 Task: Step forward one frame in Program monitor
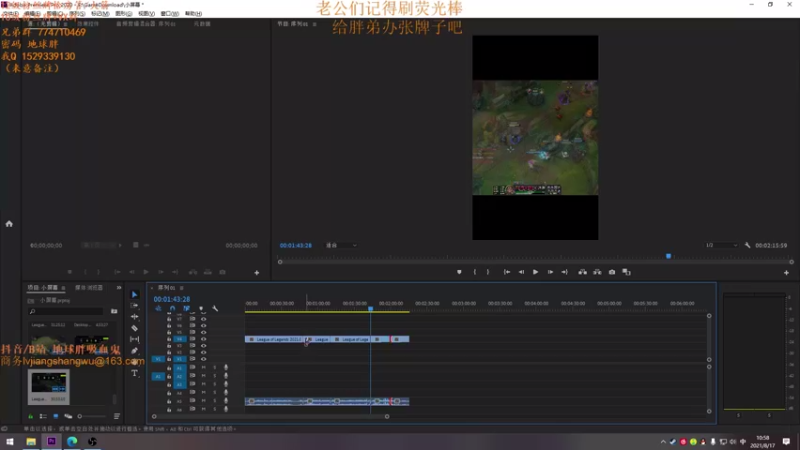550,272
